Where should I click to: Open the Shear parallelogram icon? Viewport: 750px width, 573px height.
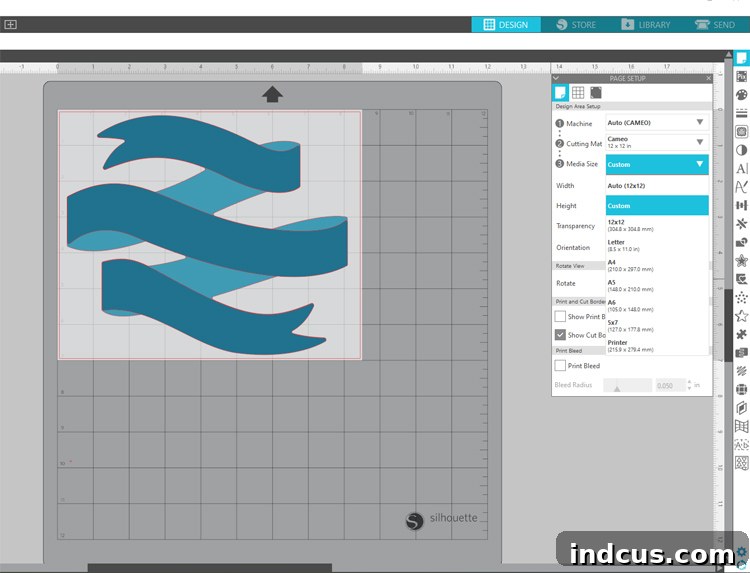click(741, 408)
